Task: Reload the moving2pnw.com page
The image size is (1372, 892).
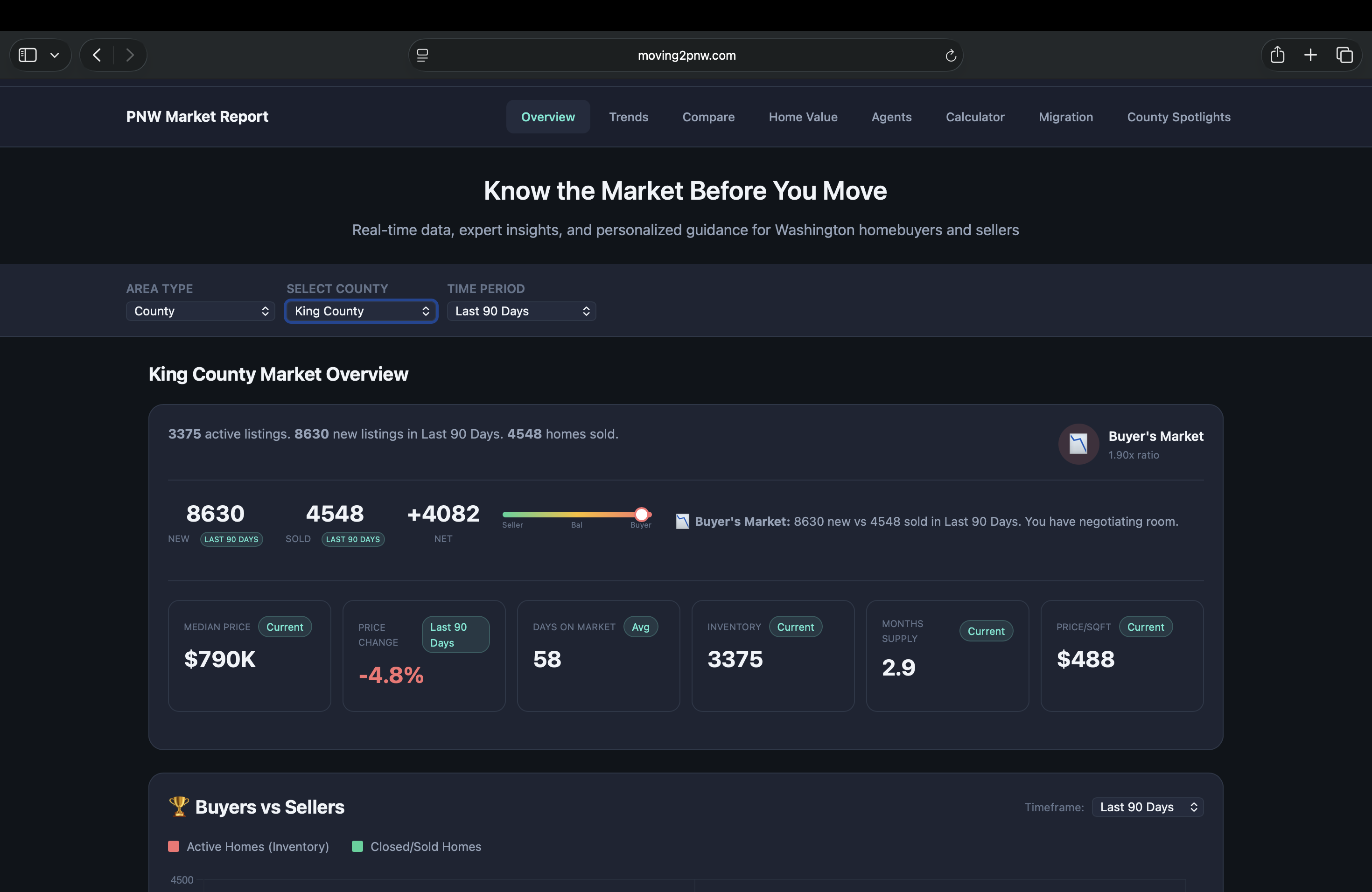Action: pyautogui.click(x=951, y=56)
